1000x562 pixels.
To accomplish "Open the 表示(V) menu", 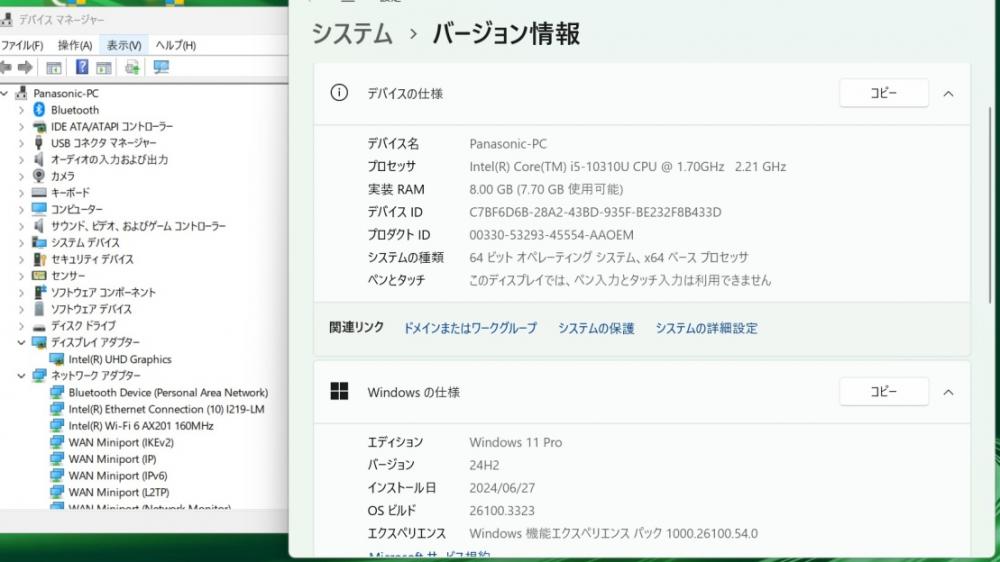I will click(124, 45).
